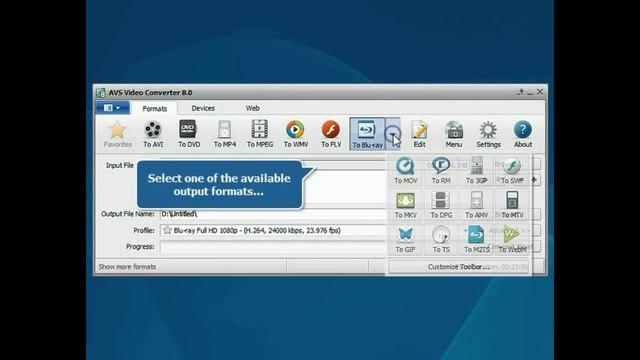
Task: Open the Settings gear
Action: click(x=488, y=134)
